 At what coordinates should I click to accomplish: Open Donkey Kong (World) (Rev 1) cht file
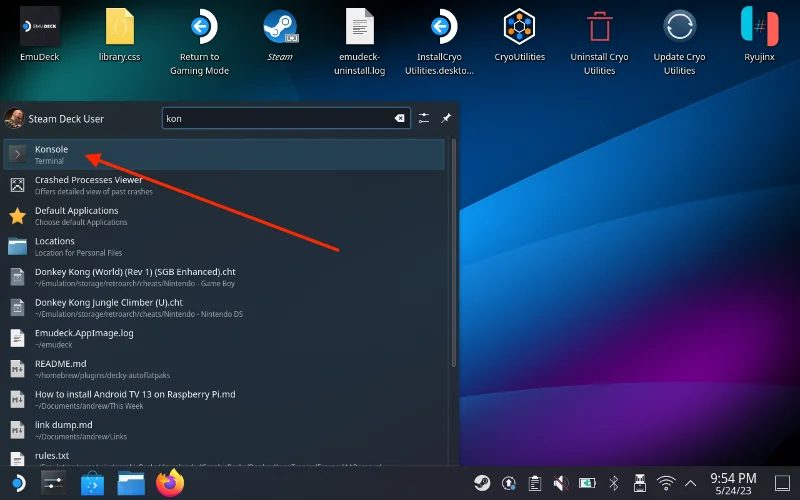[x=224, y=277]
